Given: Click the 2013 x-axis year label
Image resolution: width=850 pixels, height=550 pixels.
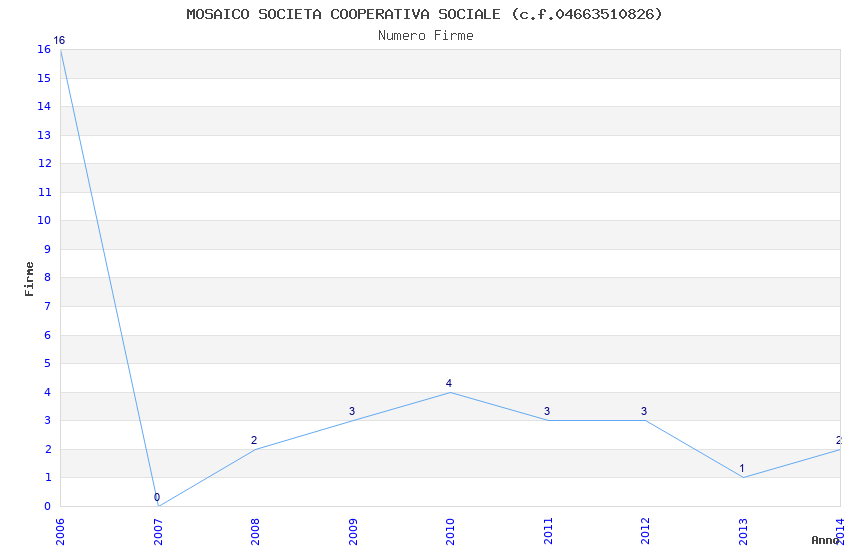Looking at the screenshot, I should [x=743, y=532].
